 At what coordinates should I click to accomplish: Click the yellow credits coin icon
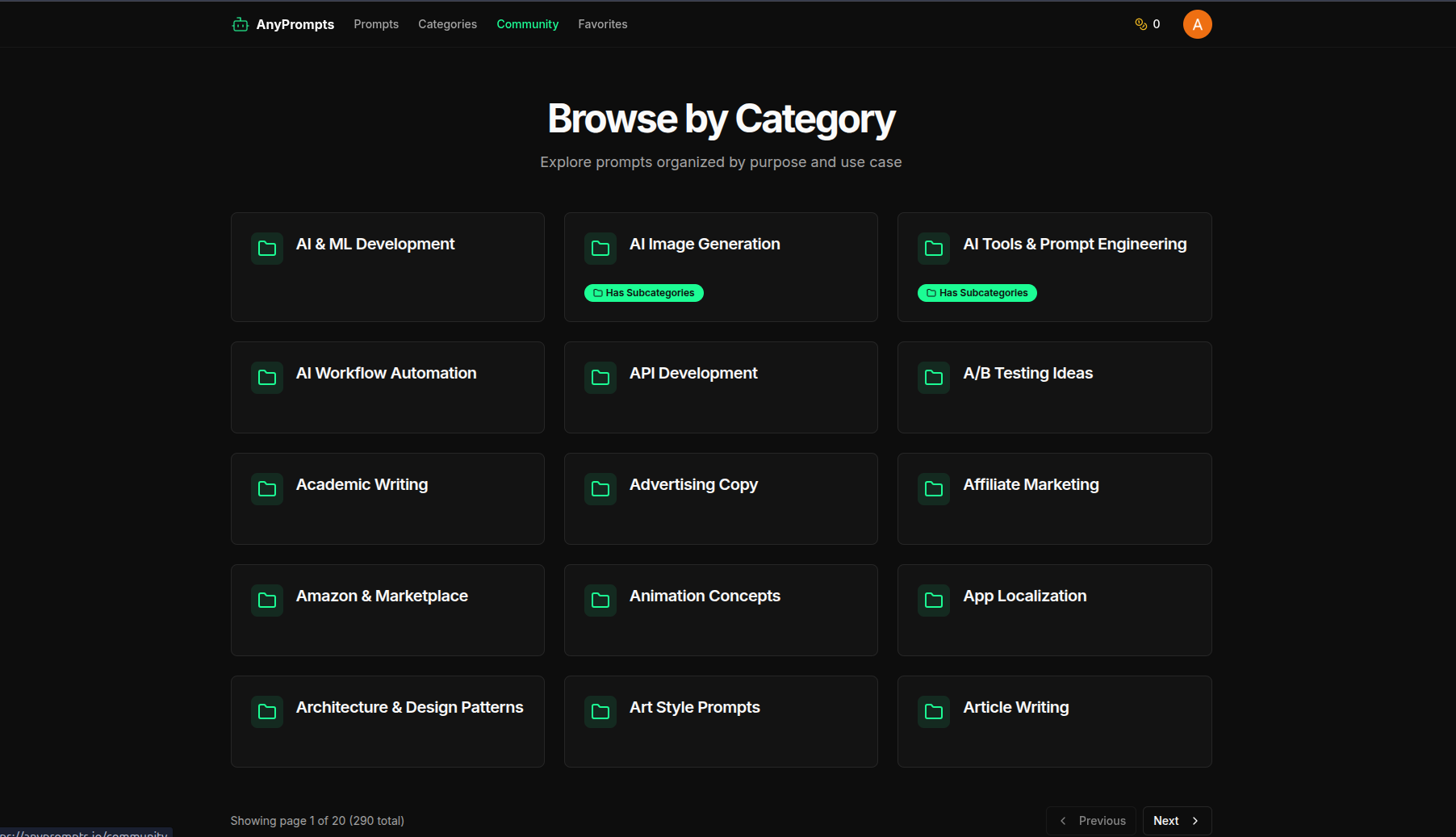click(x=1140, y=24)
